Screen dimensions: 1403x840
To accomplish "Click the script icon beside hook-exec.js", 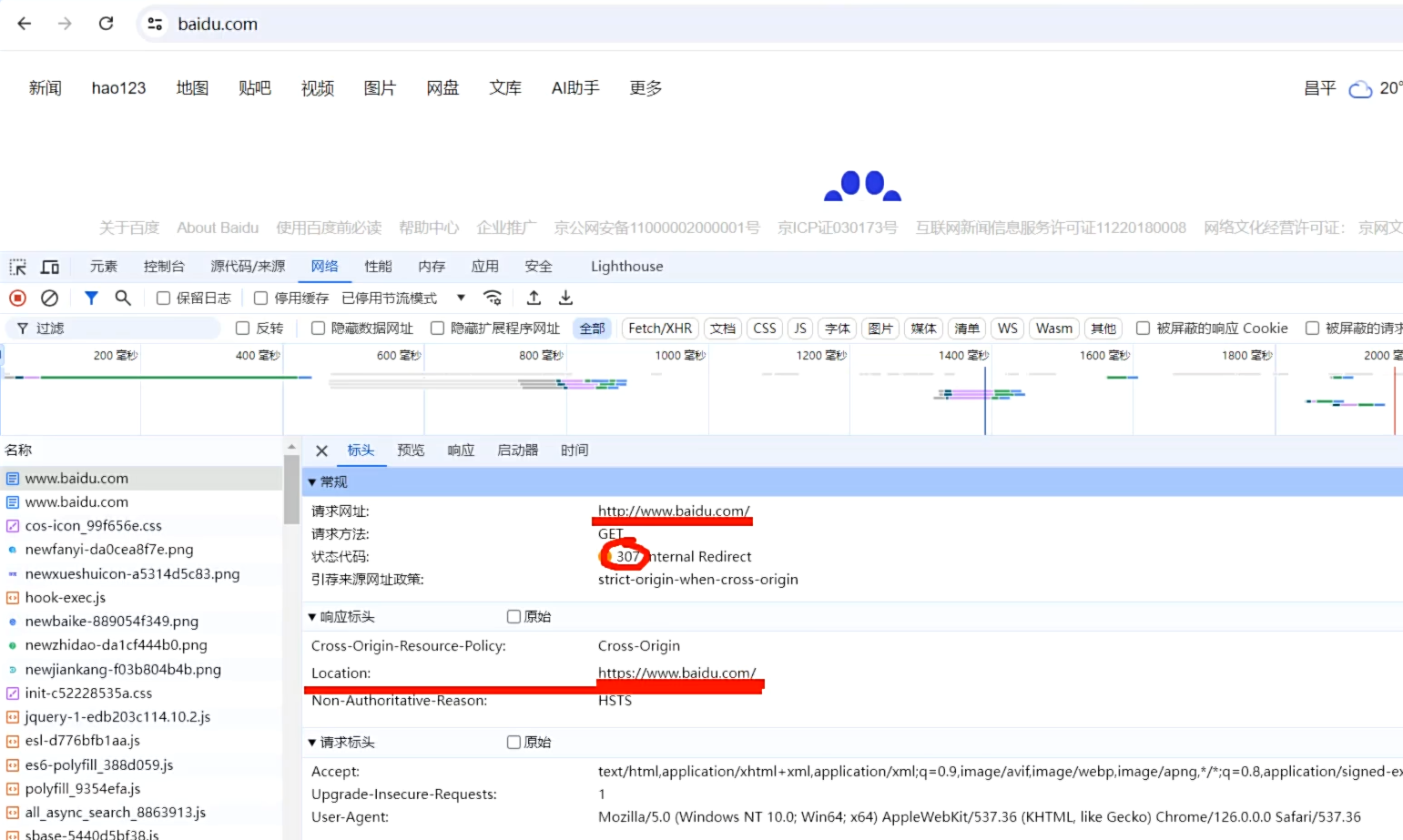I will pyautogui.click(x=13, y=598).
